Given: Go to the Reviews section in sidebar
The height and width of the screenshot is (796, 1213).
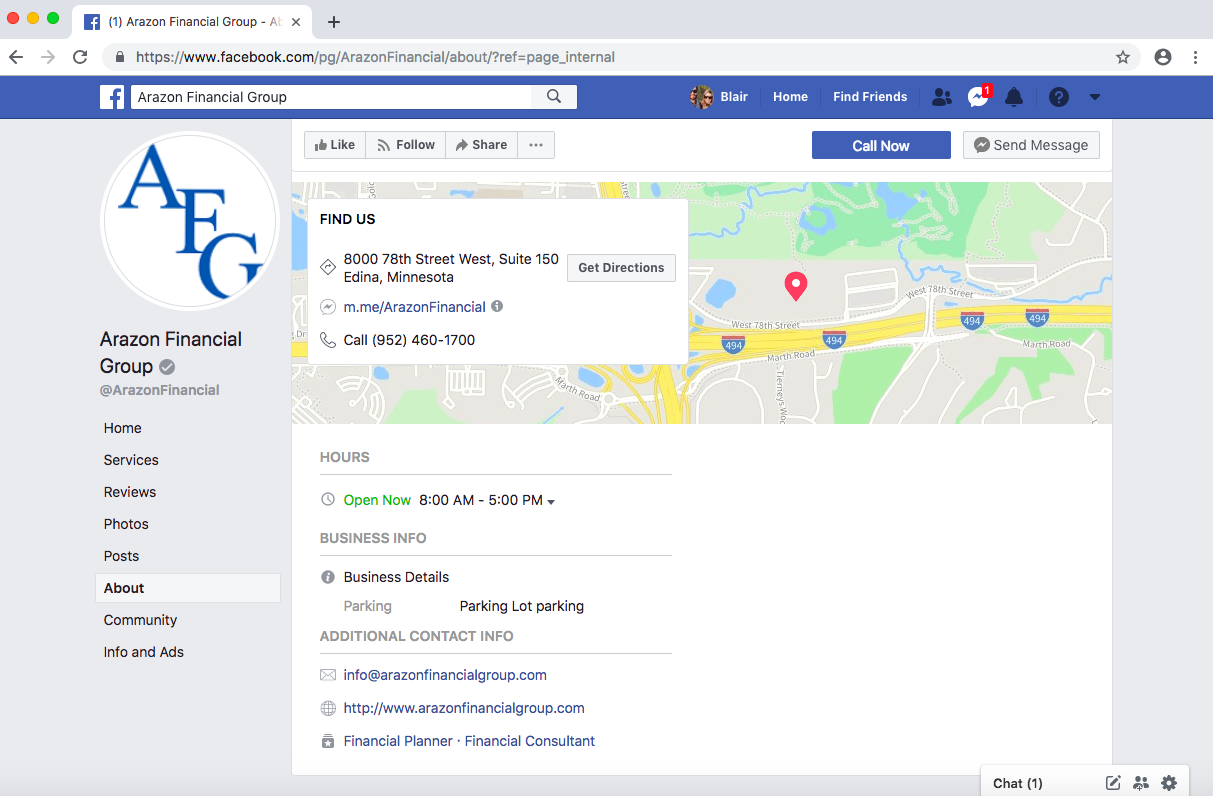Looking at the screenshot, I should [130, 492].
